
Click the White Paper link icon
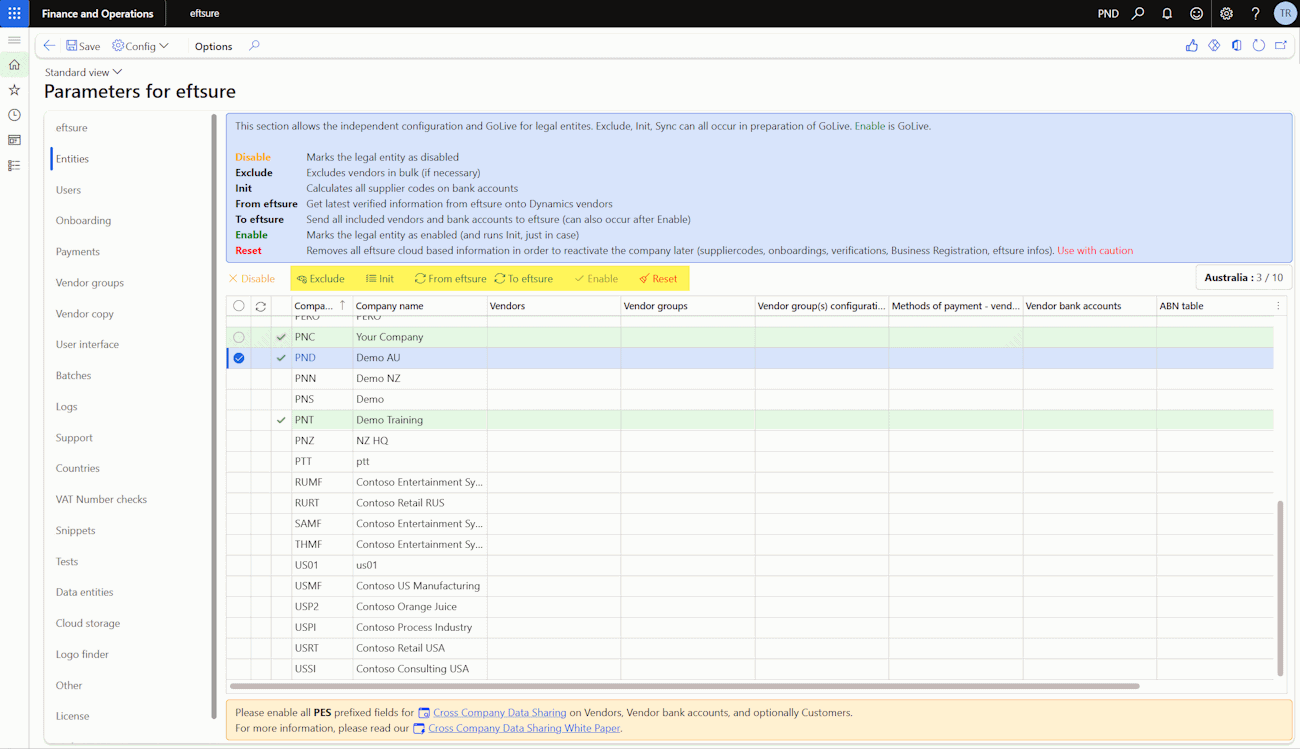tap(419, 729)
